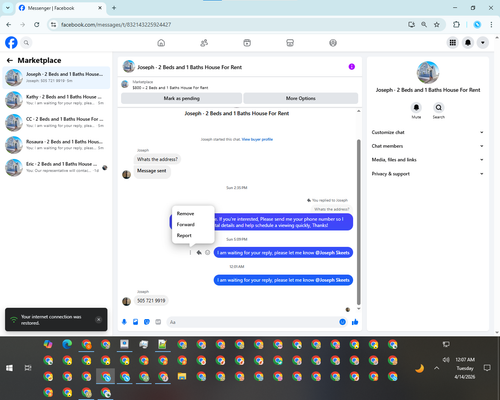Go to Home feed icon

click(x=161, y=43)
